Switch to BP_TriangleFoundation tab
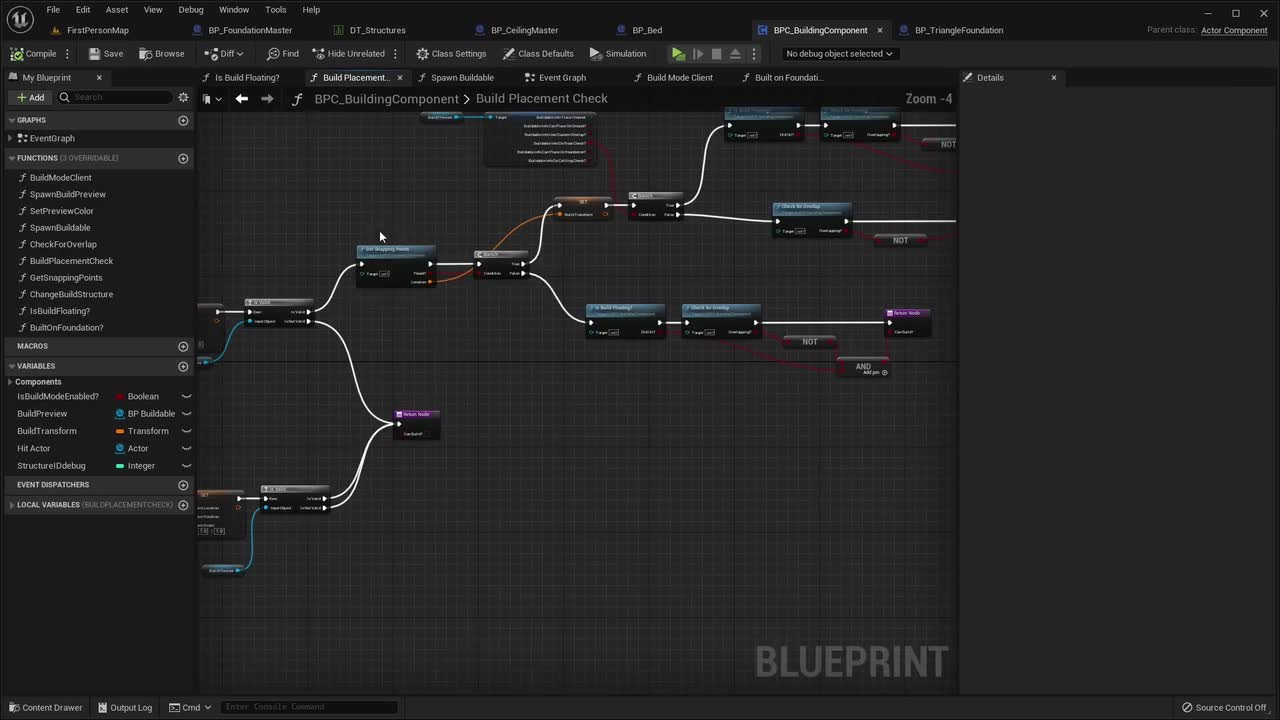This screenshot has height=720, width=1280. (x=959, y=30)
